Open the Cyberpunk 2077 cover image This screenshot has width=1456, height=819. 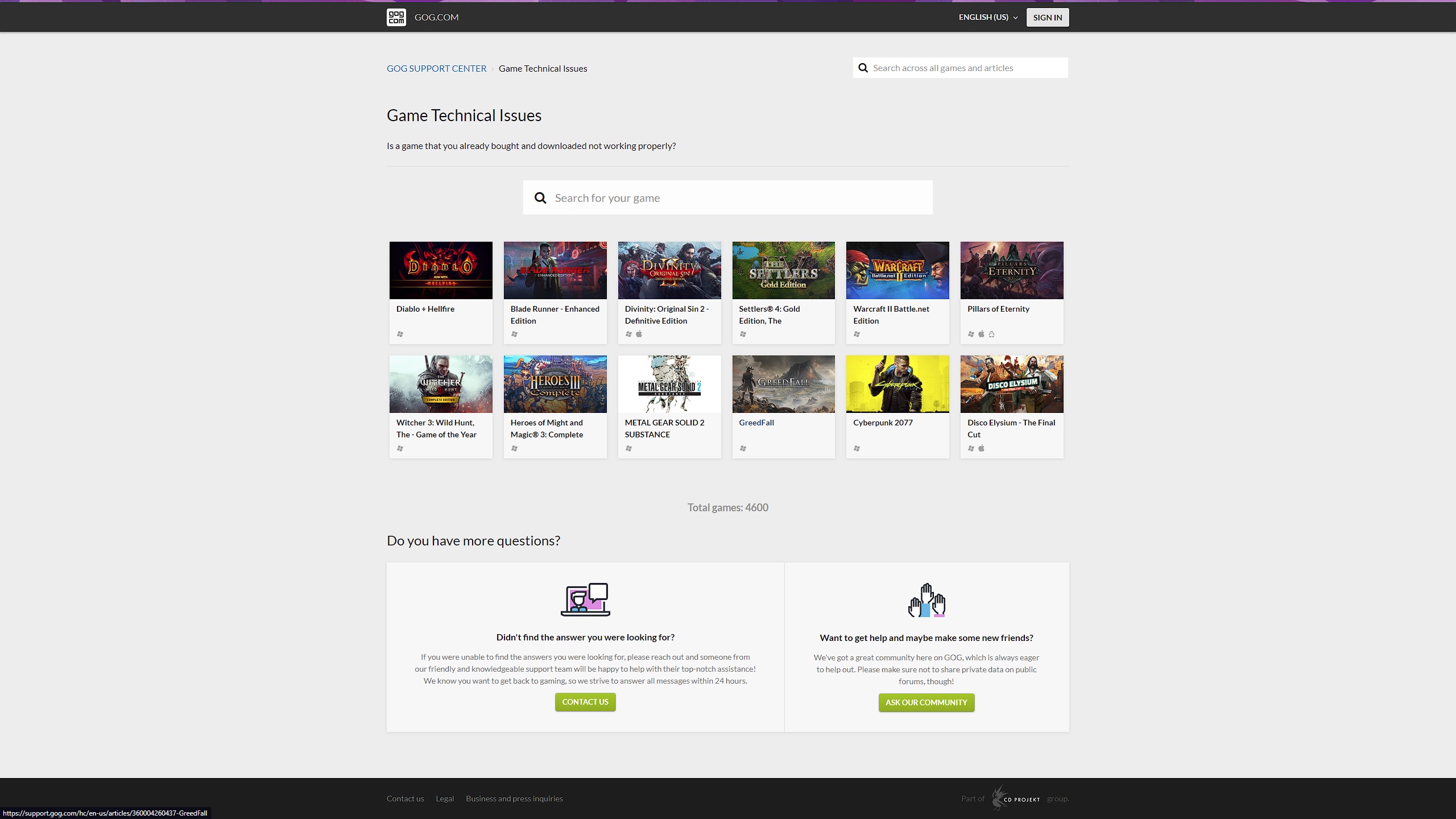897,384
